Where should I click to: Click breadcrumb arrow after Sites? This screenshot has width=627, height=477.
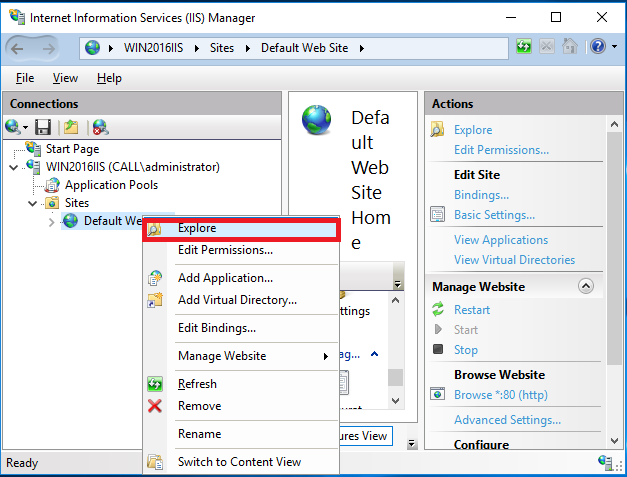click(248, 48)
